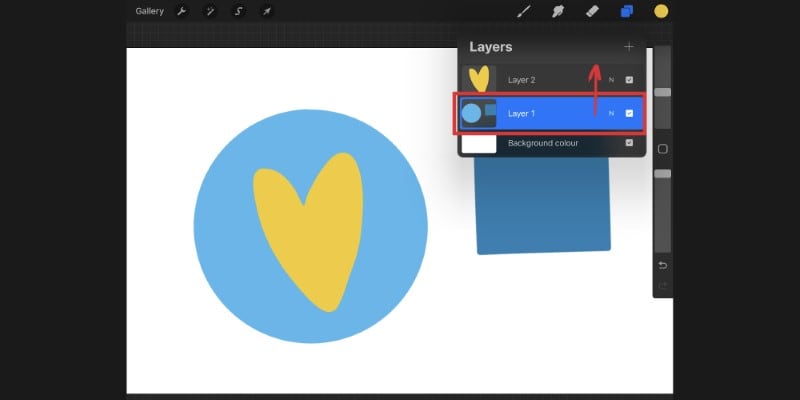Image resolution: width=800 pixels, height=400 pixels.
Task: Tap the square modify button on sidebar
Action: click(x=663, y=149)
